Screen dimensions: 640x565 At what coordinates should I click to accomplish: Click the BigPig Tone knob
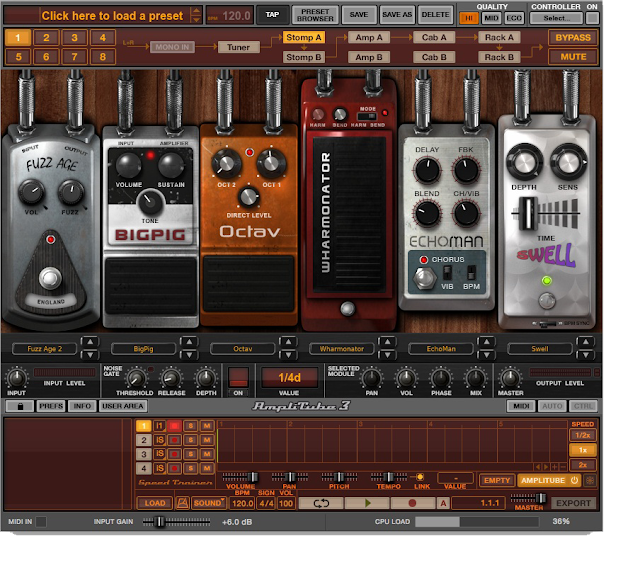point(150,203)
